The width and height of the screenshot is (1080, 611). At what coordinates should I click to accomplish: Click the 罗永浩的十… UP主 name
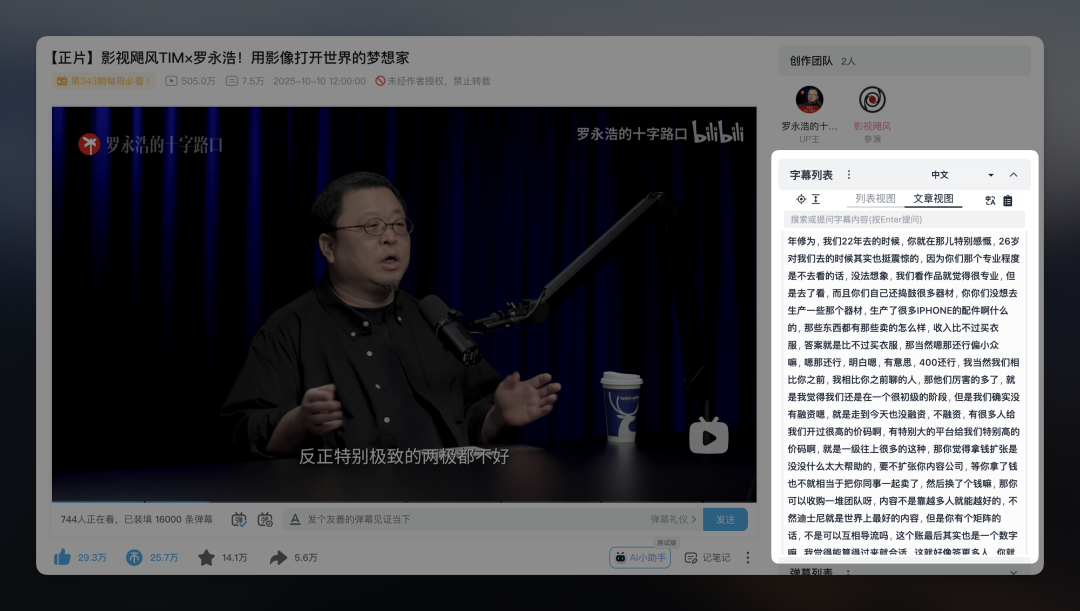pos(809,126)
